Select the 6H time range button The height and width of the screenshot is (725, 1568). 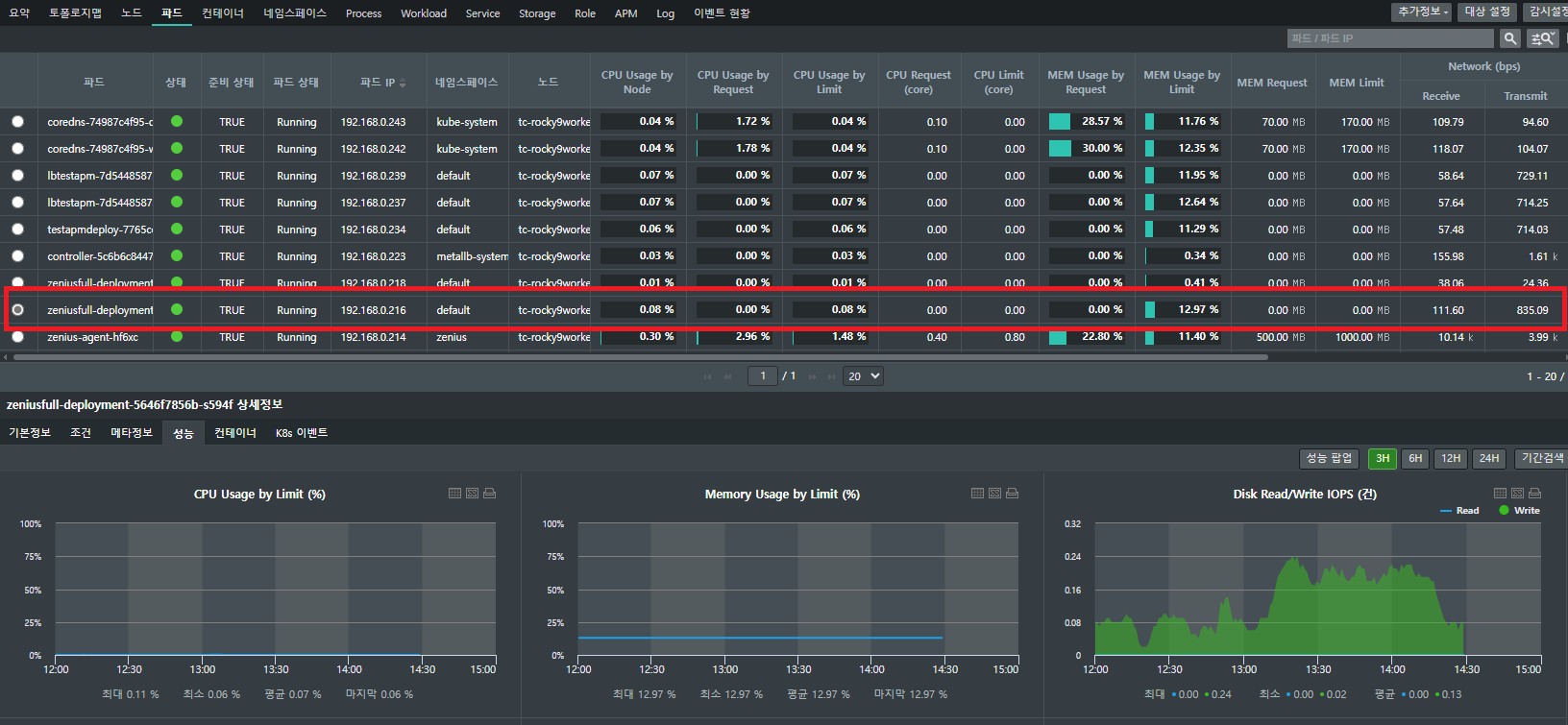click(x=1415, y=458)
